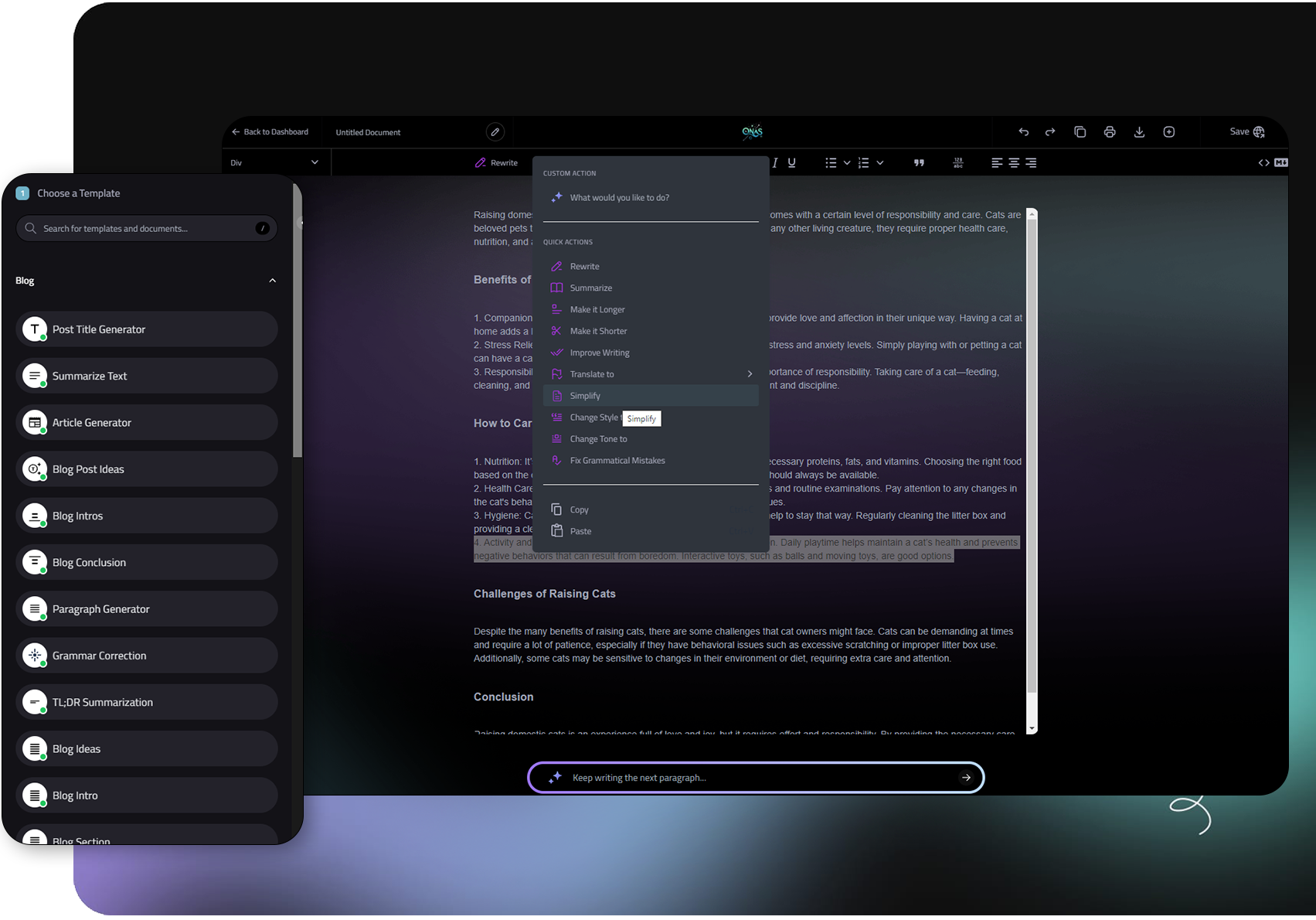Select the Simplify quick action
The width and height of the screenshot is (1316, 920).
[x=651, y=396]
